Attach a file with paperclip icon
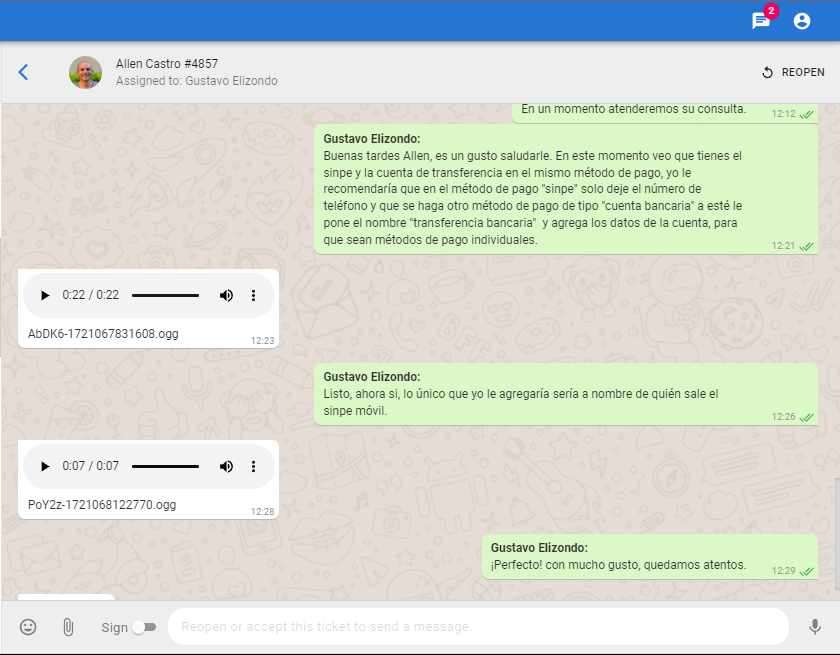 68,627
